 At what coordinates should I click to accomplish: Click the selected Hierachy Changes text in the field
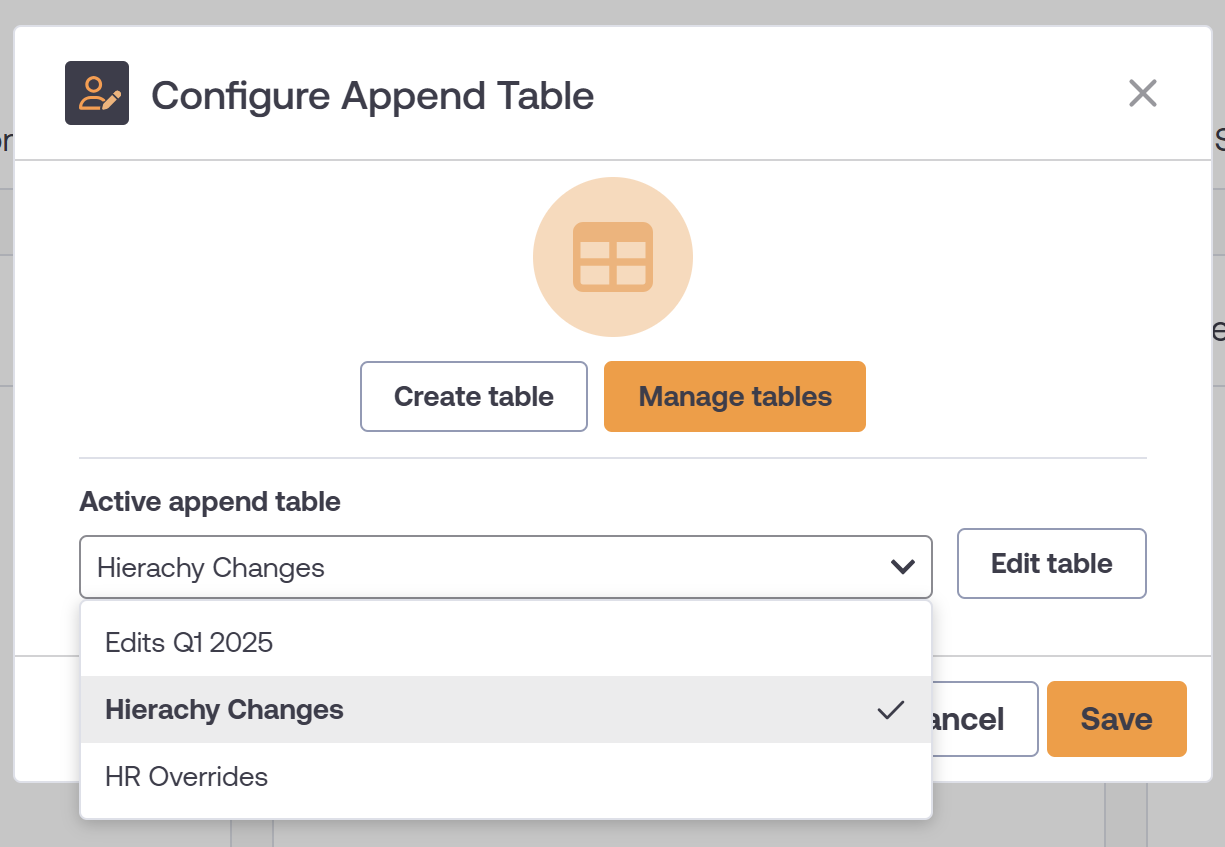point(211,568)
